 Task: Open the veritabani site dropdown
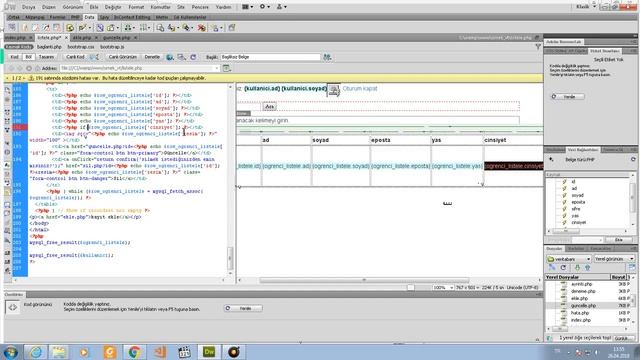pos(569,259)
